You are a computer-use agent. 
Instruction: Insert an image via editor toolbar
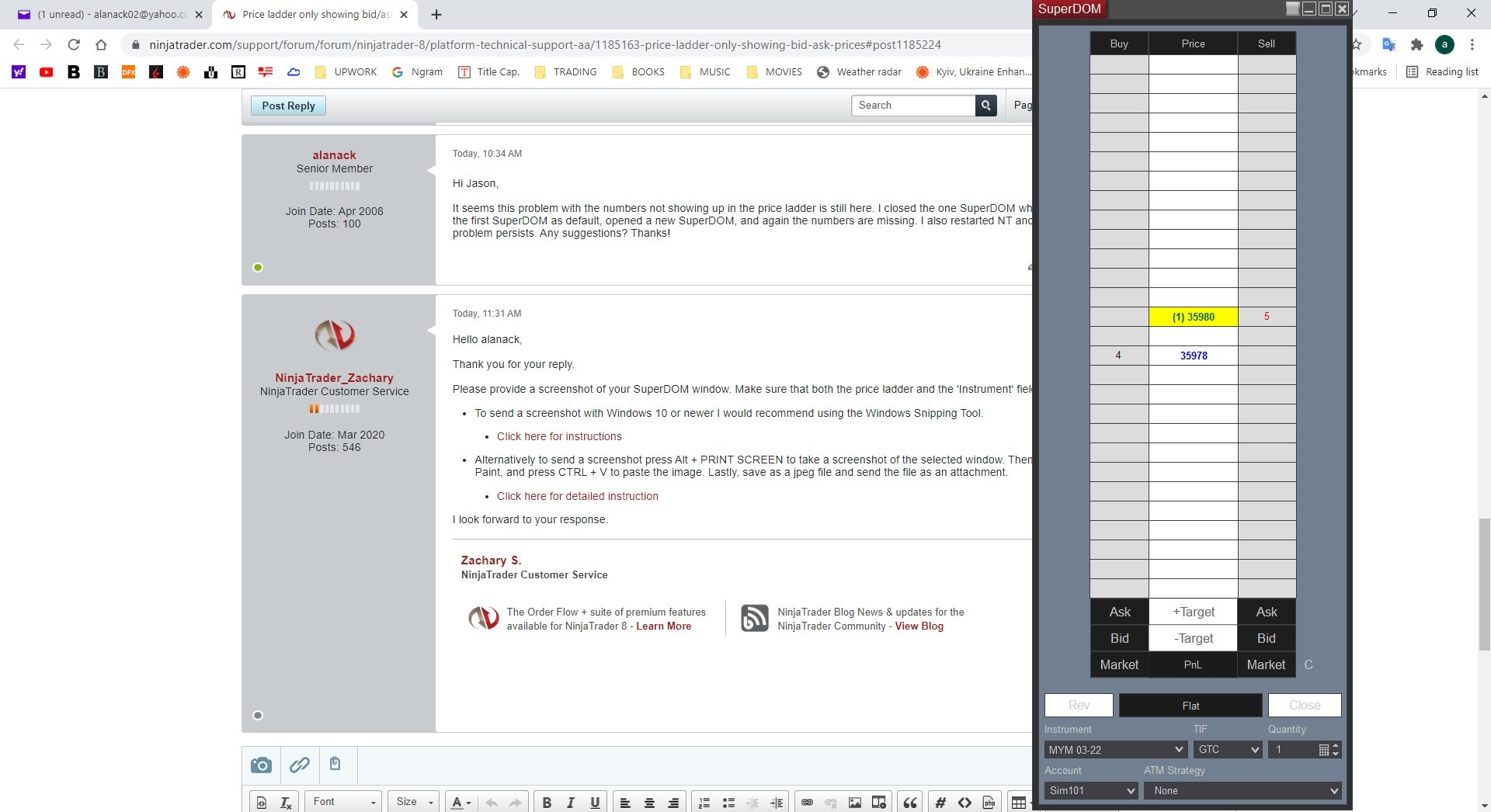tap(855, 803)
